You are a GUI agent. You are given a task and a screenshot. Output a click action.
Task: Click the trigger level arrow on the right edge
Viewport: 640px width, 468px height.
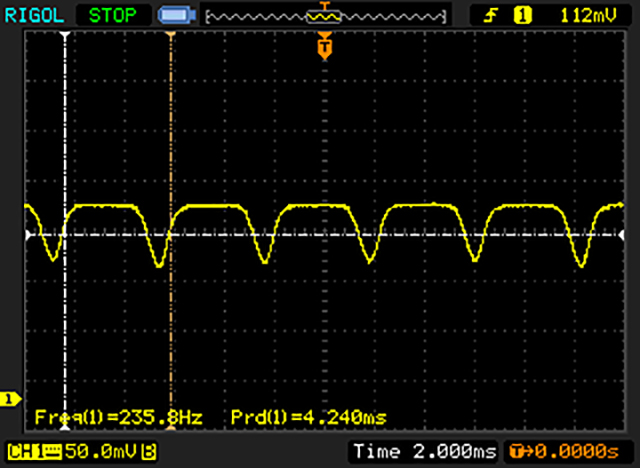pos(621,235)
